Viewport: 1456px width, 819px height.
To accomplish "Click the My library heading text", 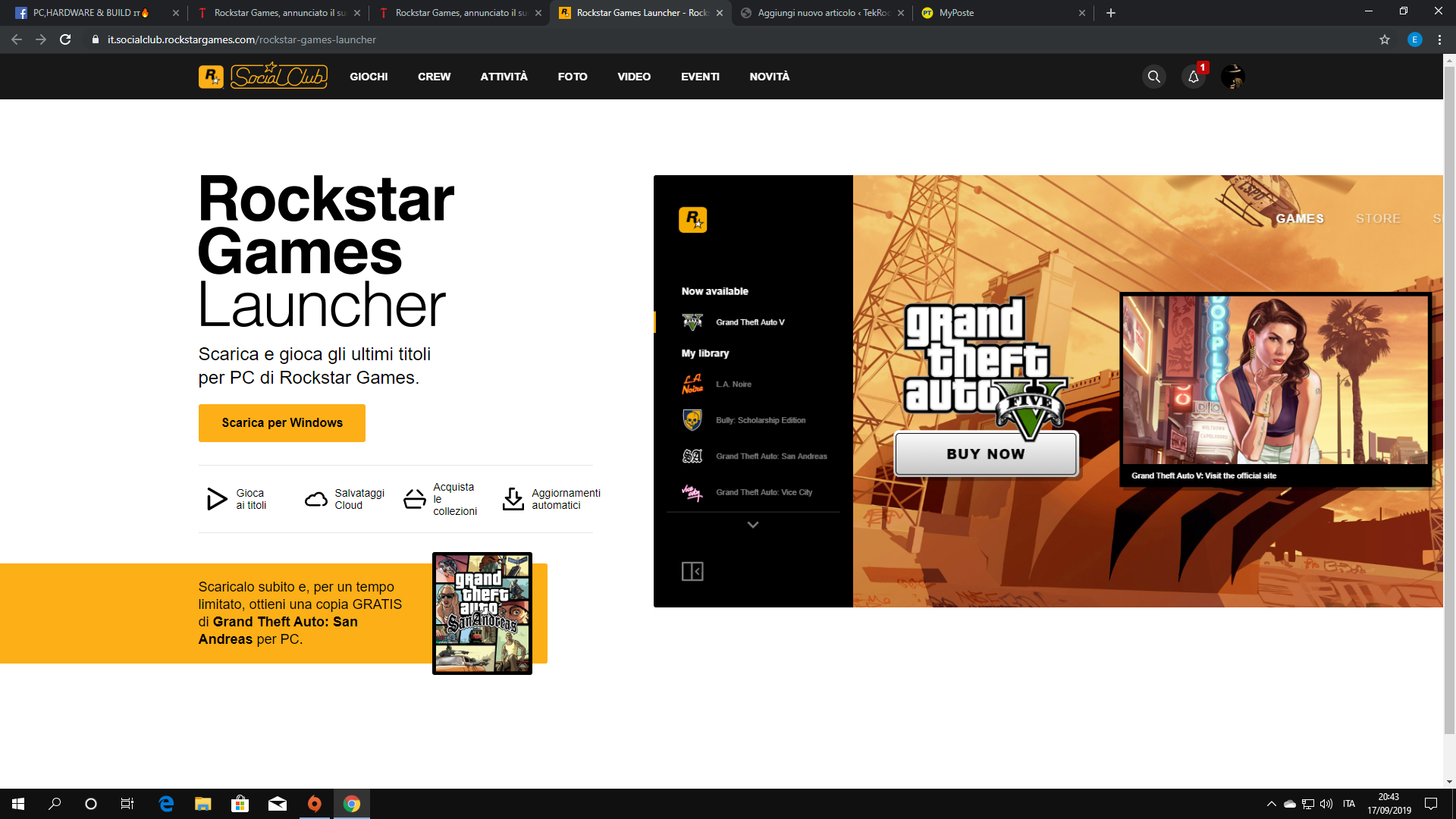I will pyautogui.click(x=705, y=353).
